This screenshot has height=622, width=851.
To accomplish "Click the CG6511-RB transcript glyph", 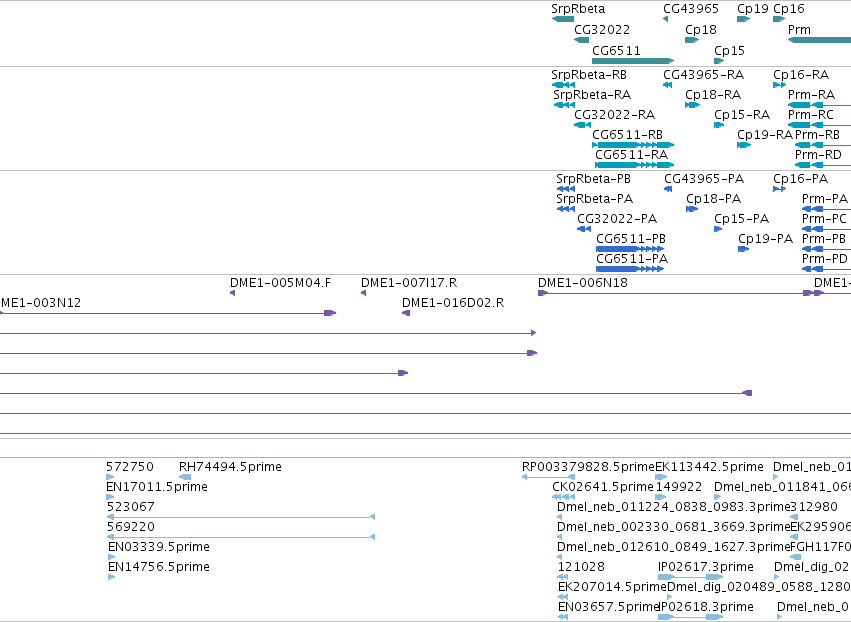I will [x=633, y=145].
